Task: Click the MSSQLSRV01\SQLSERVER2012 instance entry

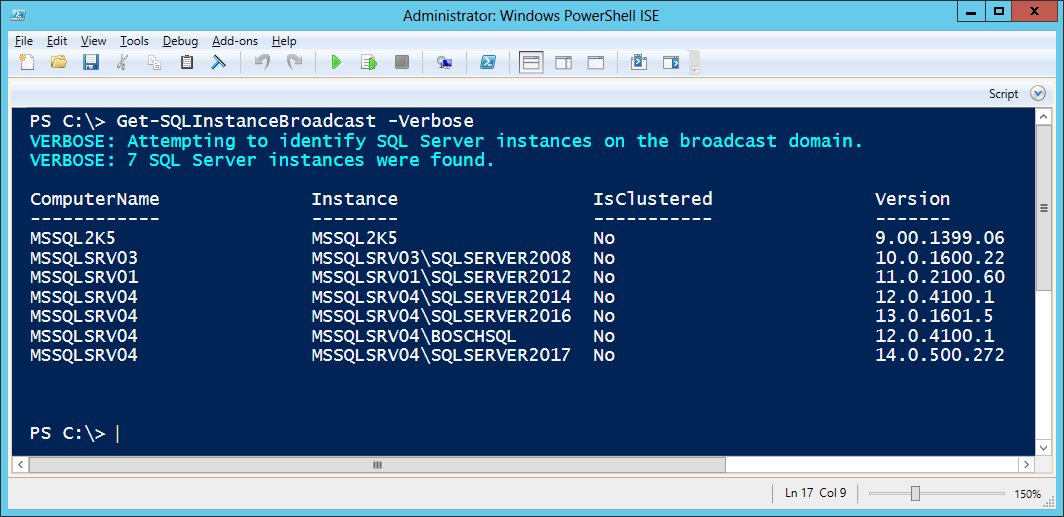Action: (441, 278)
